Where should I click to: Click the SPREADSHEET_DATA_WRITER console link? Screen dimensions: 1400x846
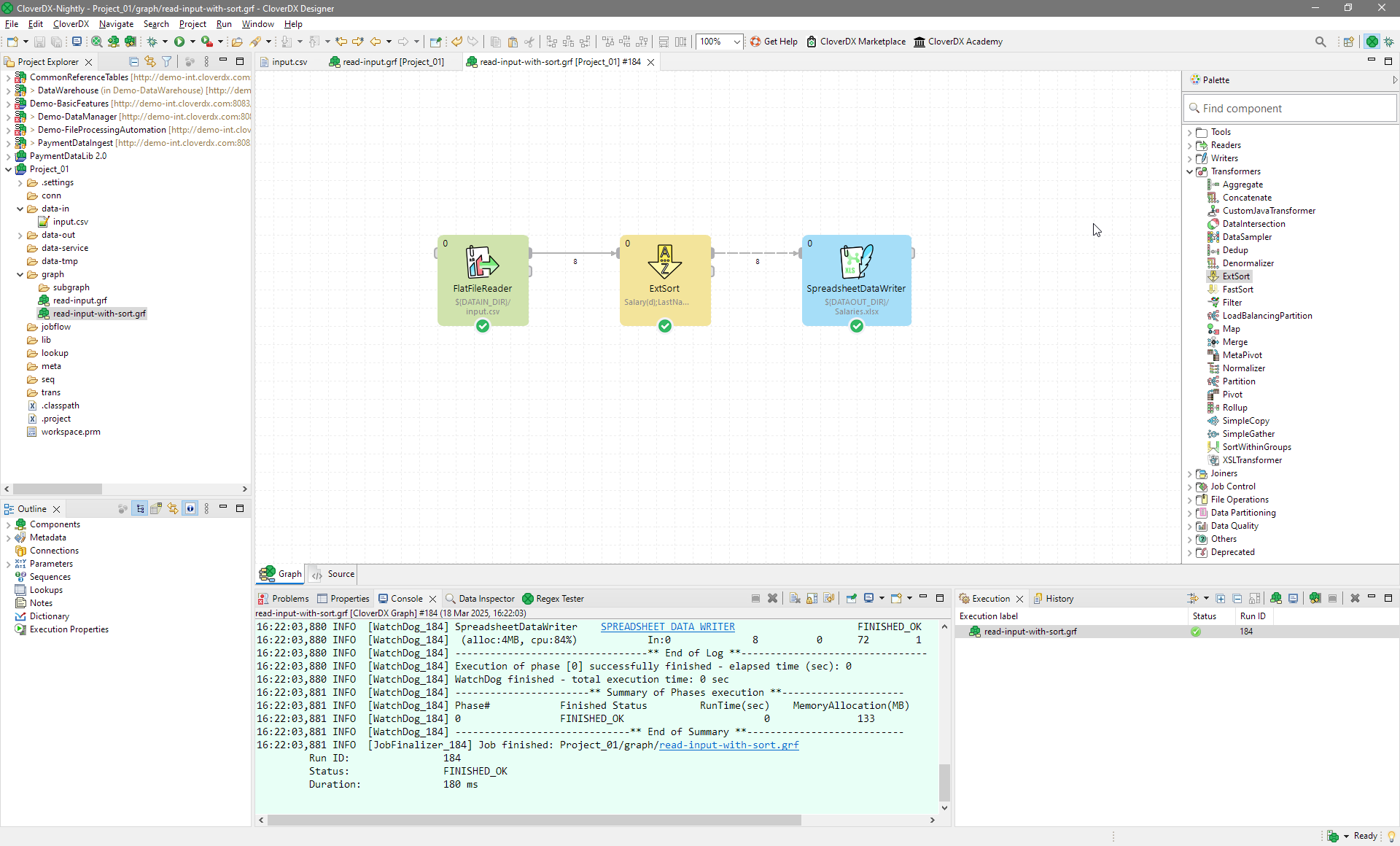667,626
